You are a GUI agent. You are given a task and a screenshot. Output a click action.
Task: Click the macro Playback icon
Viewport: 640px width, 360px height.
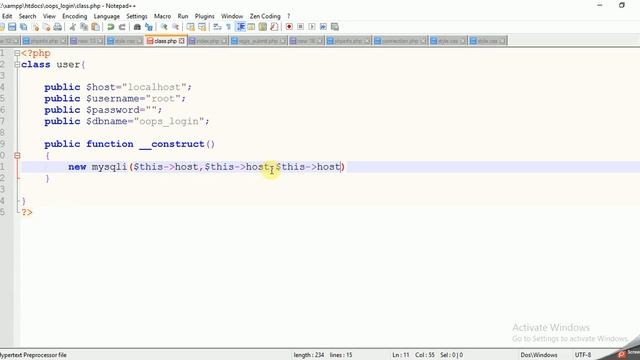(x=312, y=27)
